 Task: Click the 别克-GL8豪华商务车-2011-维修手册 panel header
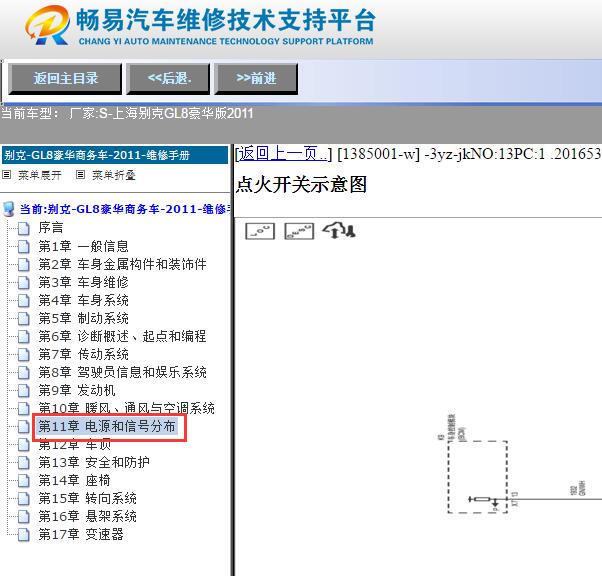point(115,155)
